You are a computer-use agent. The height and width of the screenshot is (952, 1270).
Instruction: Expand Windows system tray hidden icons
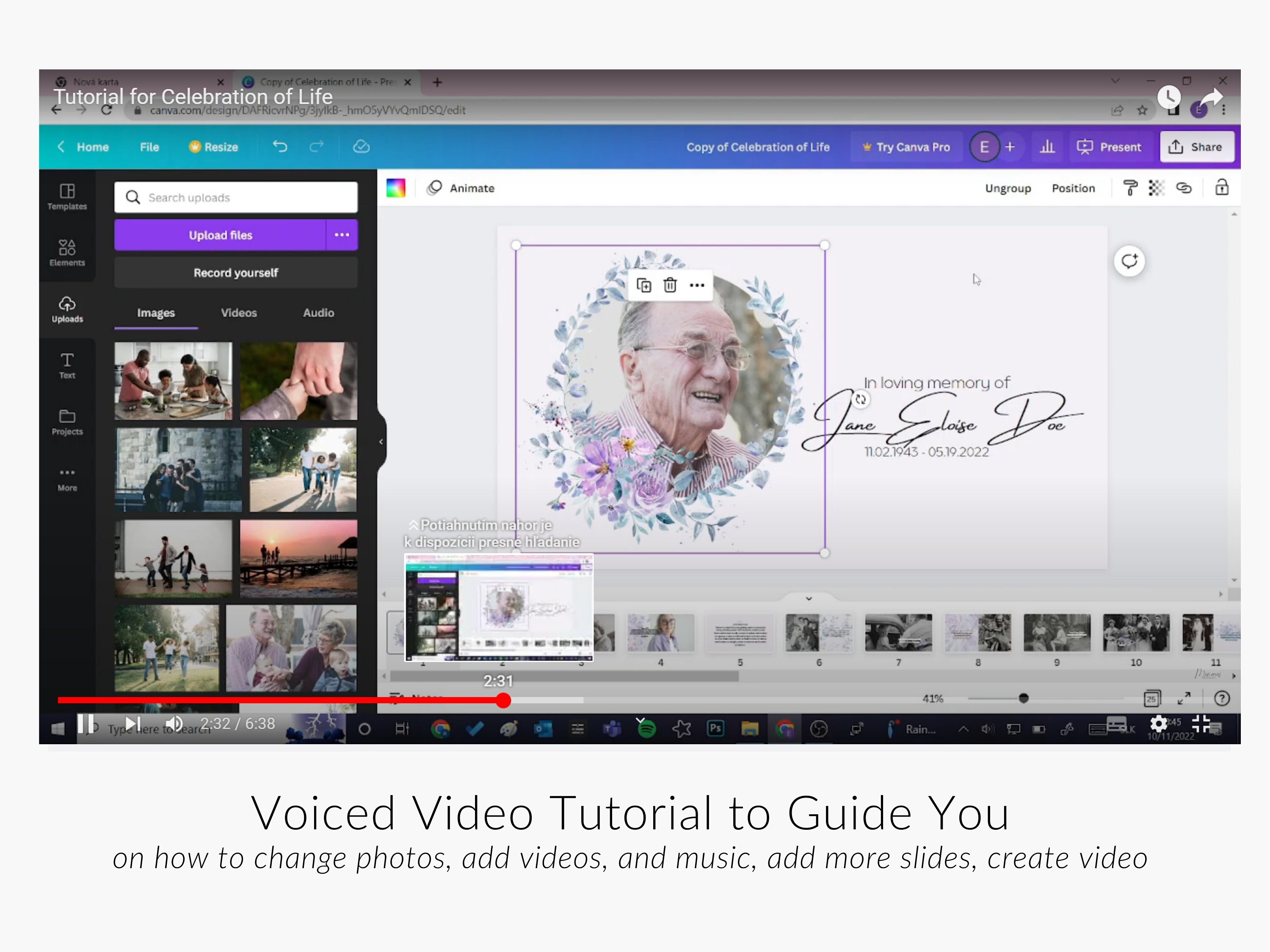click(964, 729)
